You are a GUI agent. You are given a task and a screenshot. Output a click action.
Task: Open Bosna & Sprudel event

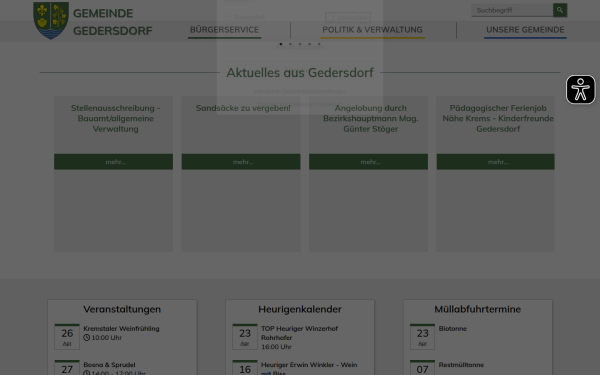click(x=109, y=365)
